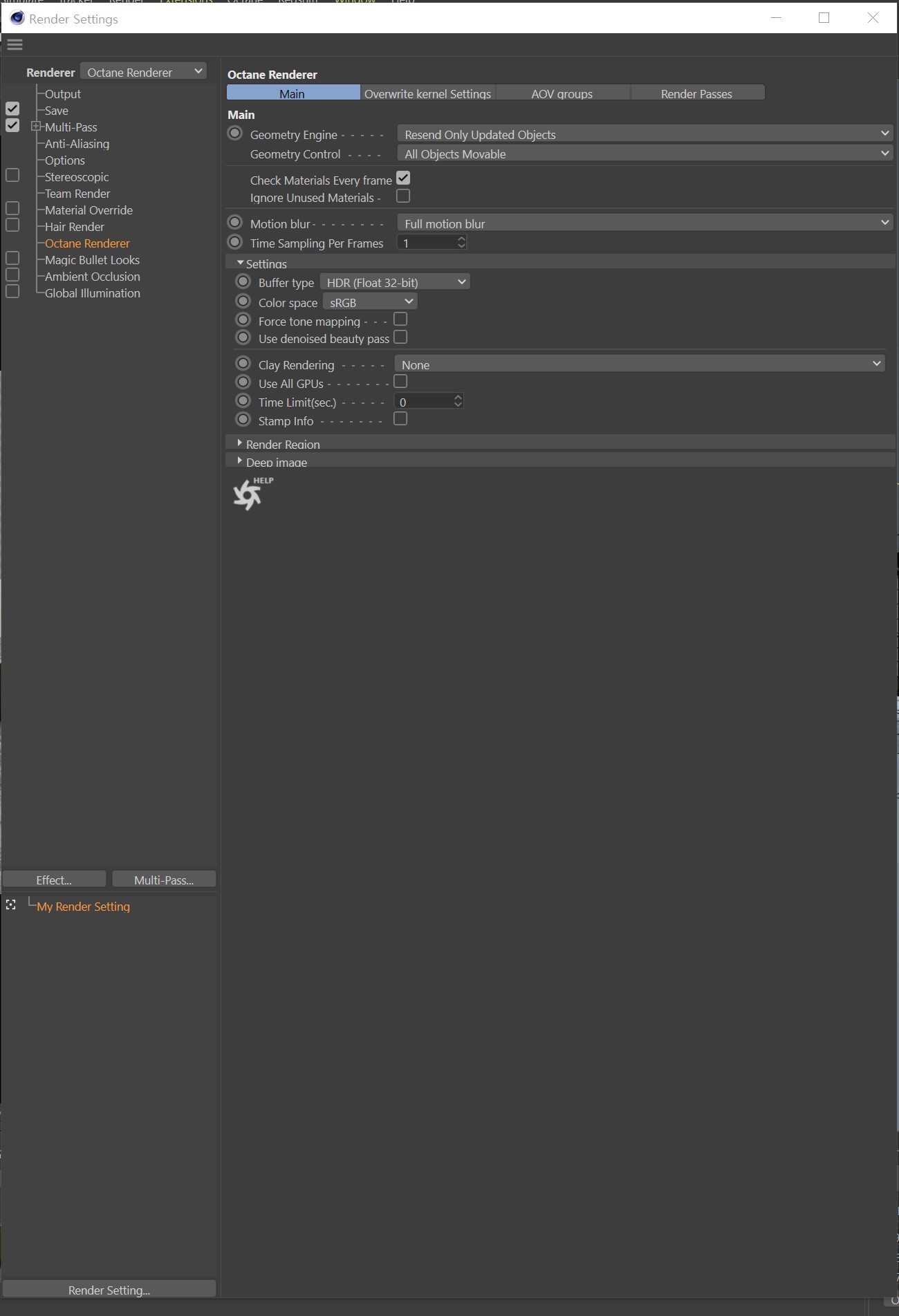The width and height of the screenshot is (899, 1316).
Task: Click the Render Setting... button
Action: 109,1290
